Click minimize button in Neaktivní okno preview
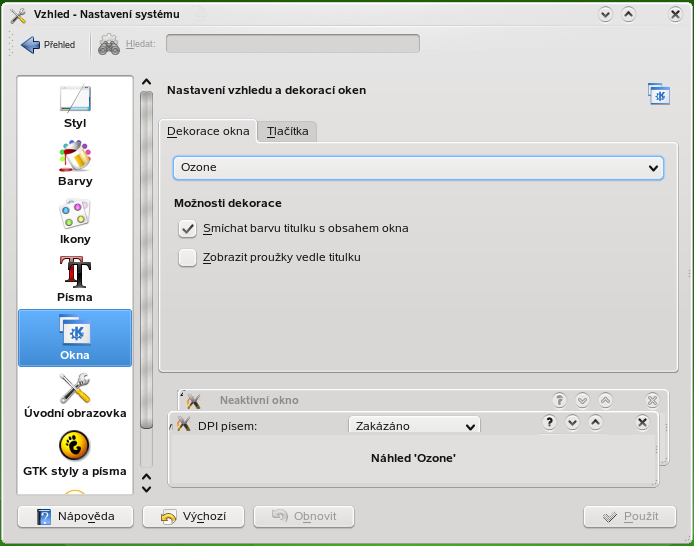The image size is (694, 546). (582, 400)
